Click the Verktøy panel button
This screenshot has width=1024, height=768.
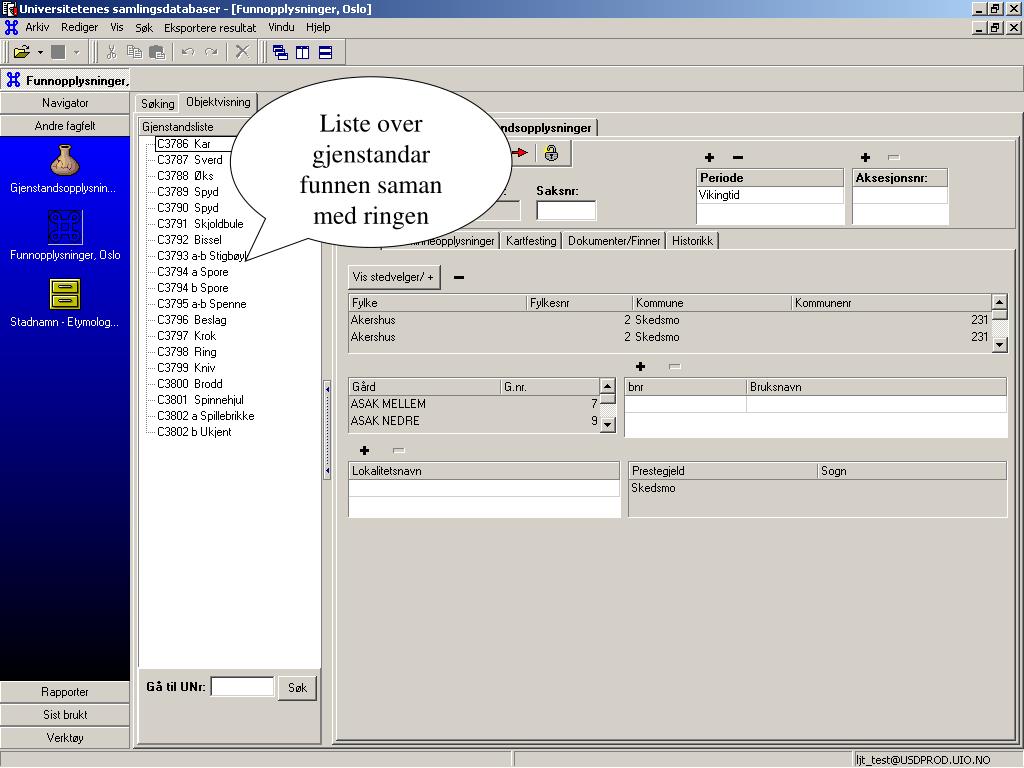click(65, 737)
